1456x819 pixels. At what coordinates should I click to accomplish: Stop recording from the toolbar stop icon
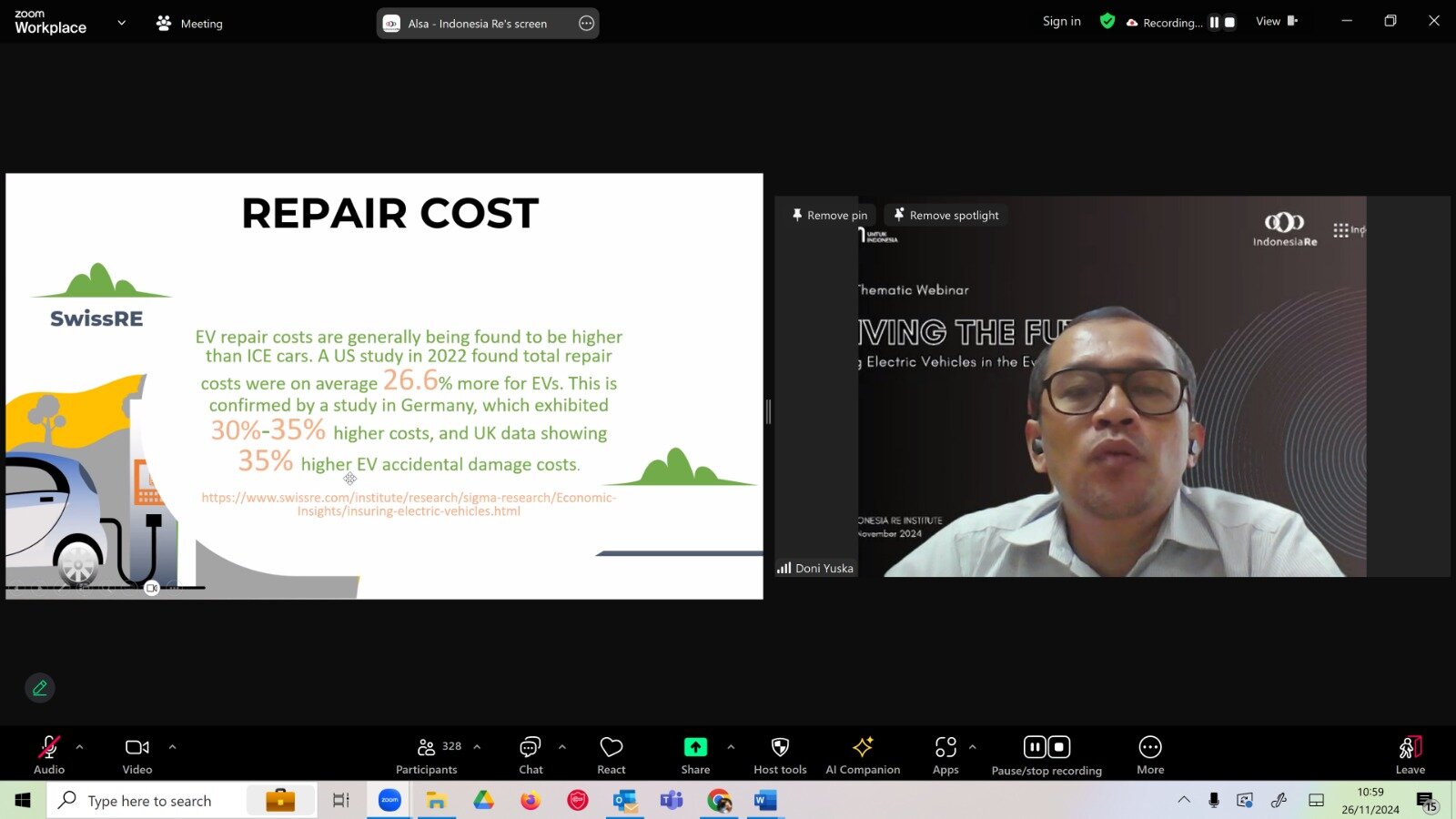point(1059,747)
